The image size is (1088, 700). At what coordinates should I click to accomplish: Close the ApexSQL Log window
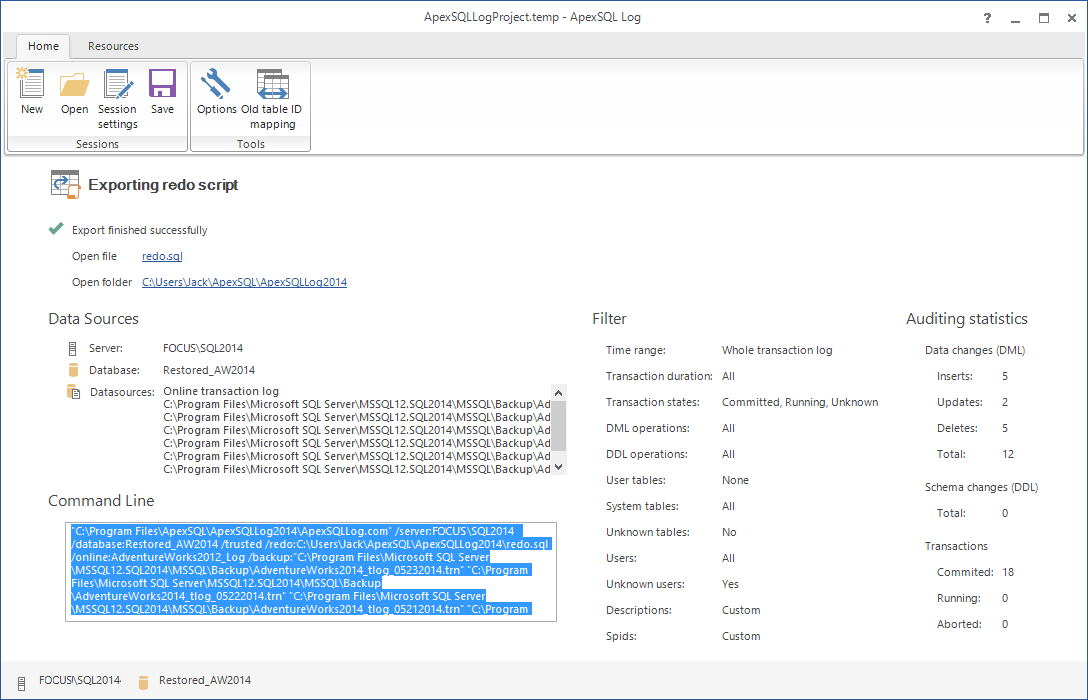1071,18
